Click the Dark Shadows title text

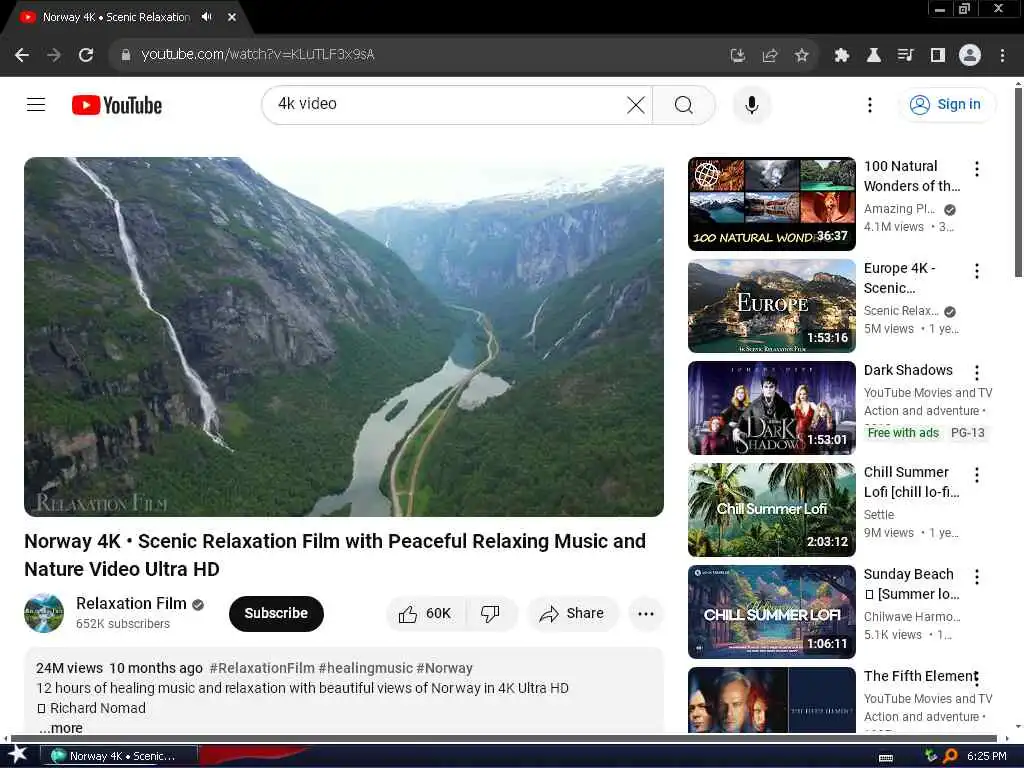(908, 370)
